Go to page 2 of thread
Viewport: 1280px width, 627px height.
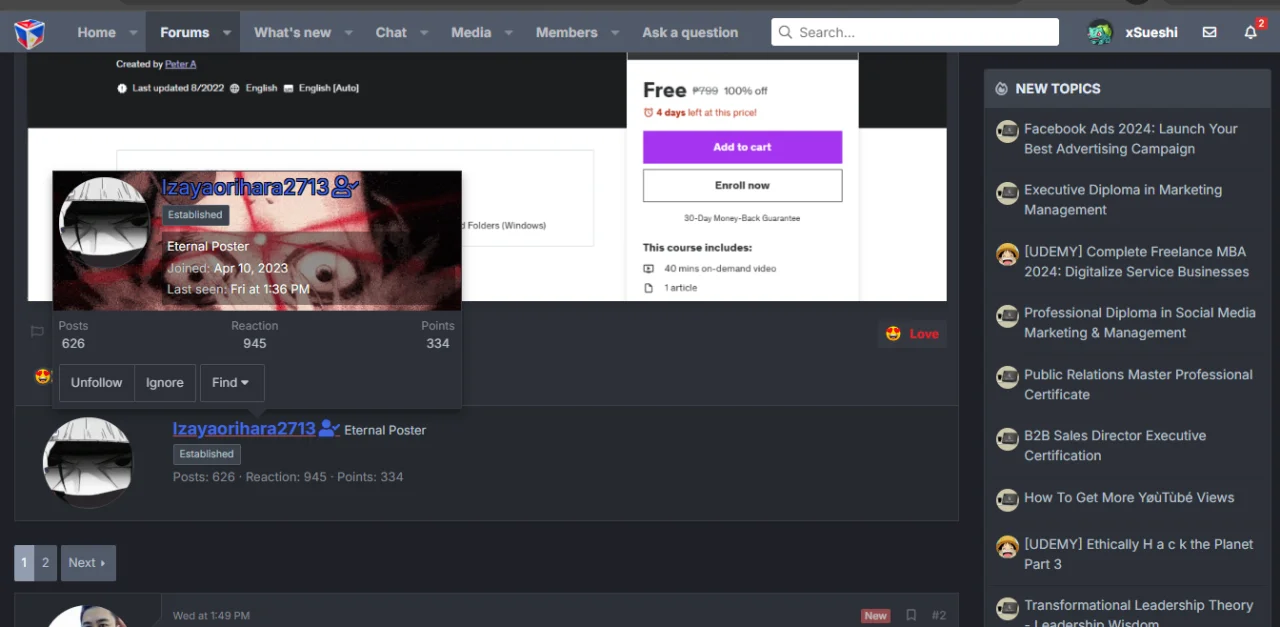point(45,563)
